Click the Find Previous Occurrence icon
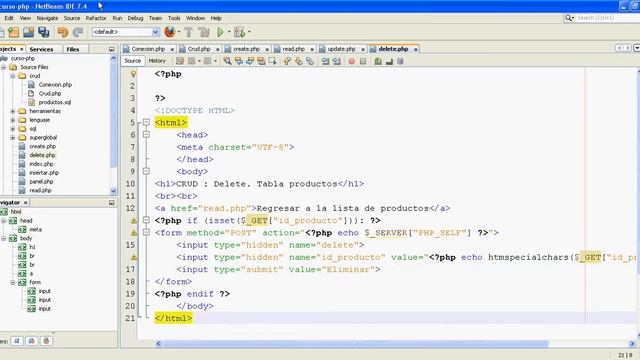 239,61
